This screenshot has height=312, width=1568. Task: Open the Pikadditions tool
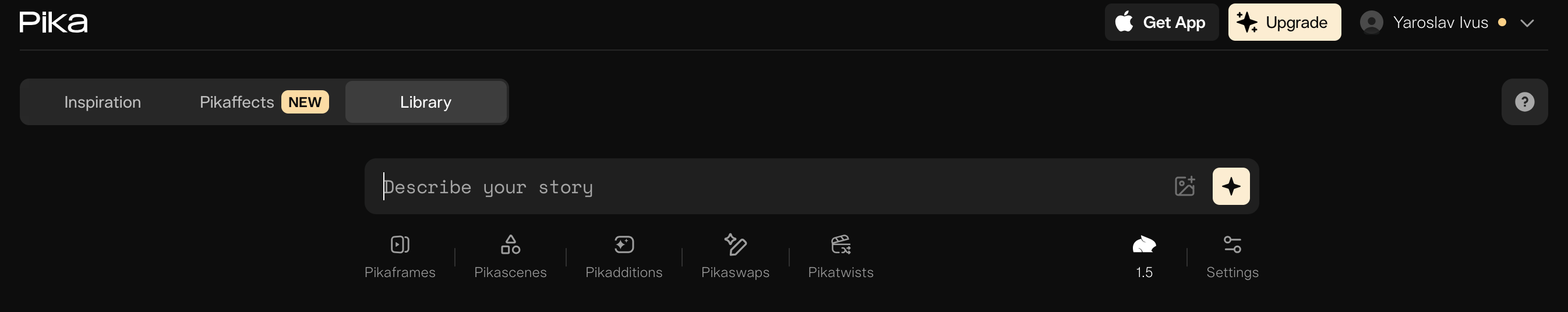pos(623,256)
